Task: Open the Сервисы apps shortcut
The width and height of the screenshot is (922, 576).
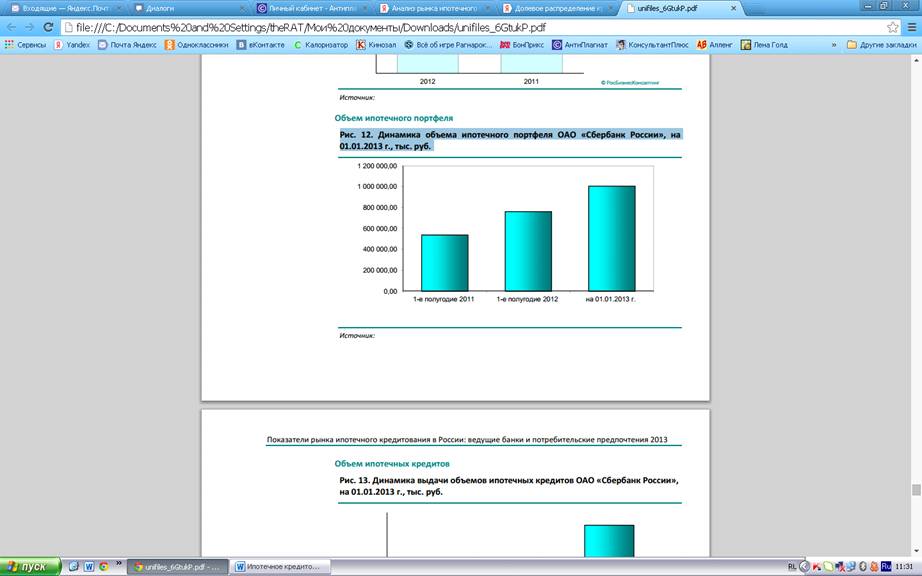Action: point(25,45)
